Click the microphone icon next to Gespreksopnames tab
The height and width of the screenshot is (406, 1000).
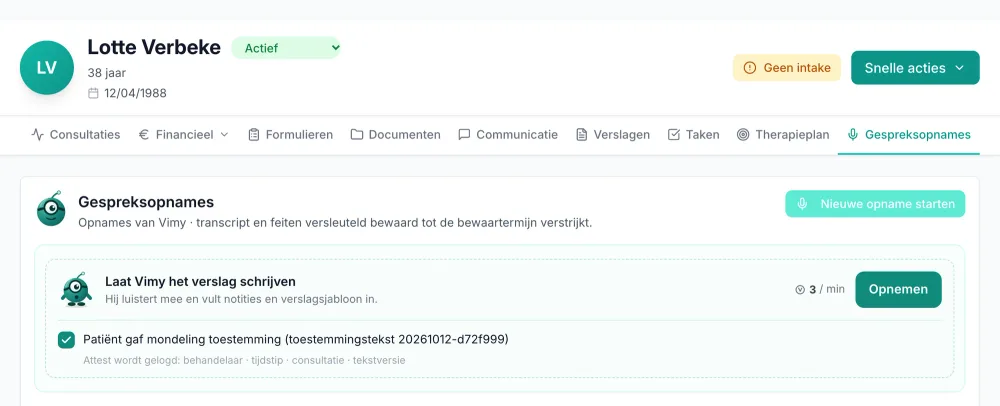pos(853,134)
